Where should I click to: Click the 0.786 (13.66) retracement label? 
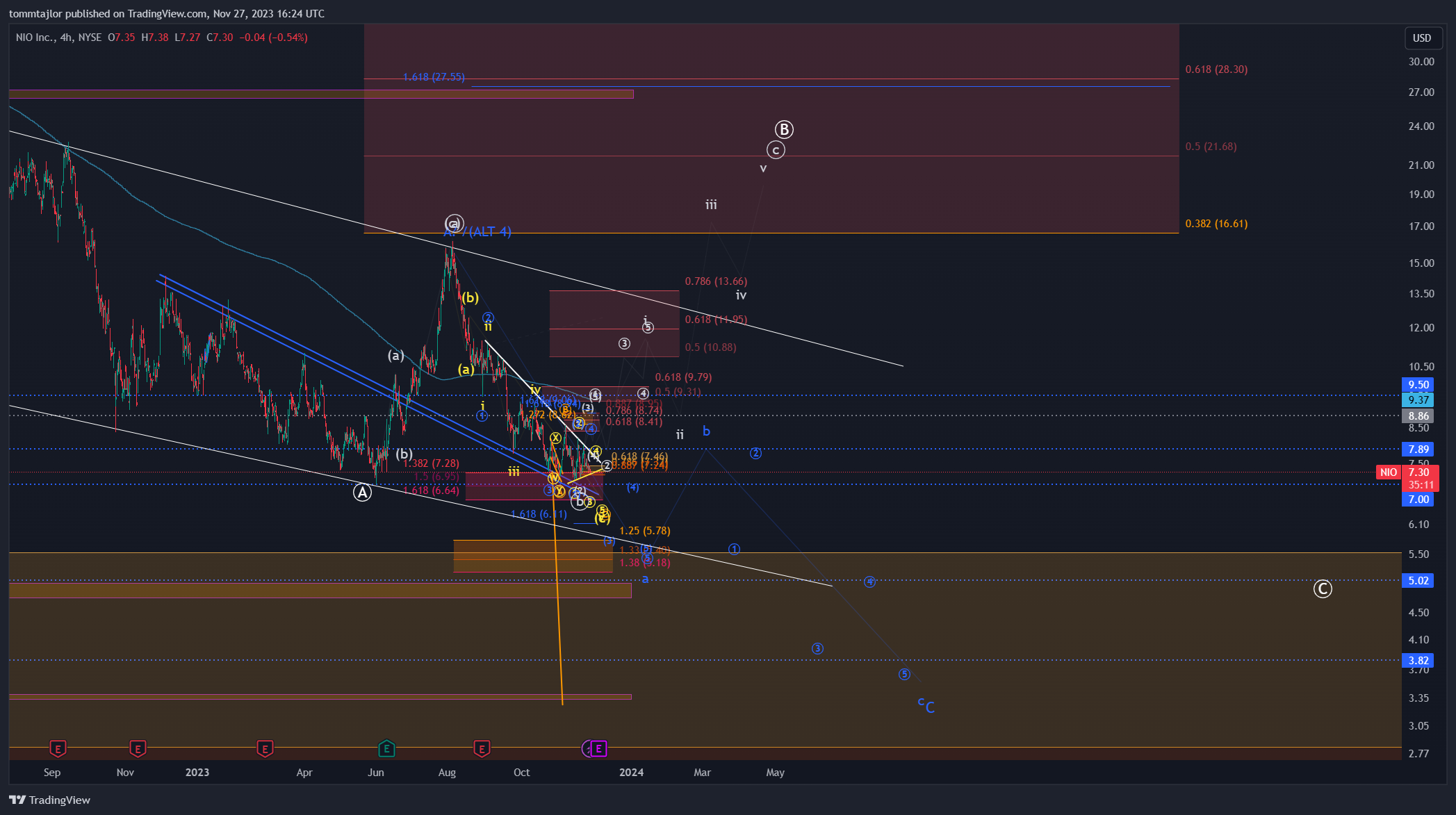click(x=716, y=281)
